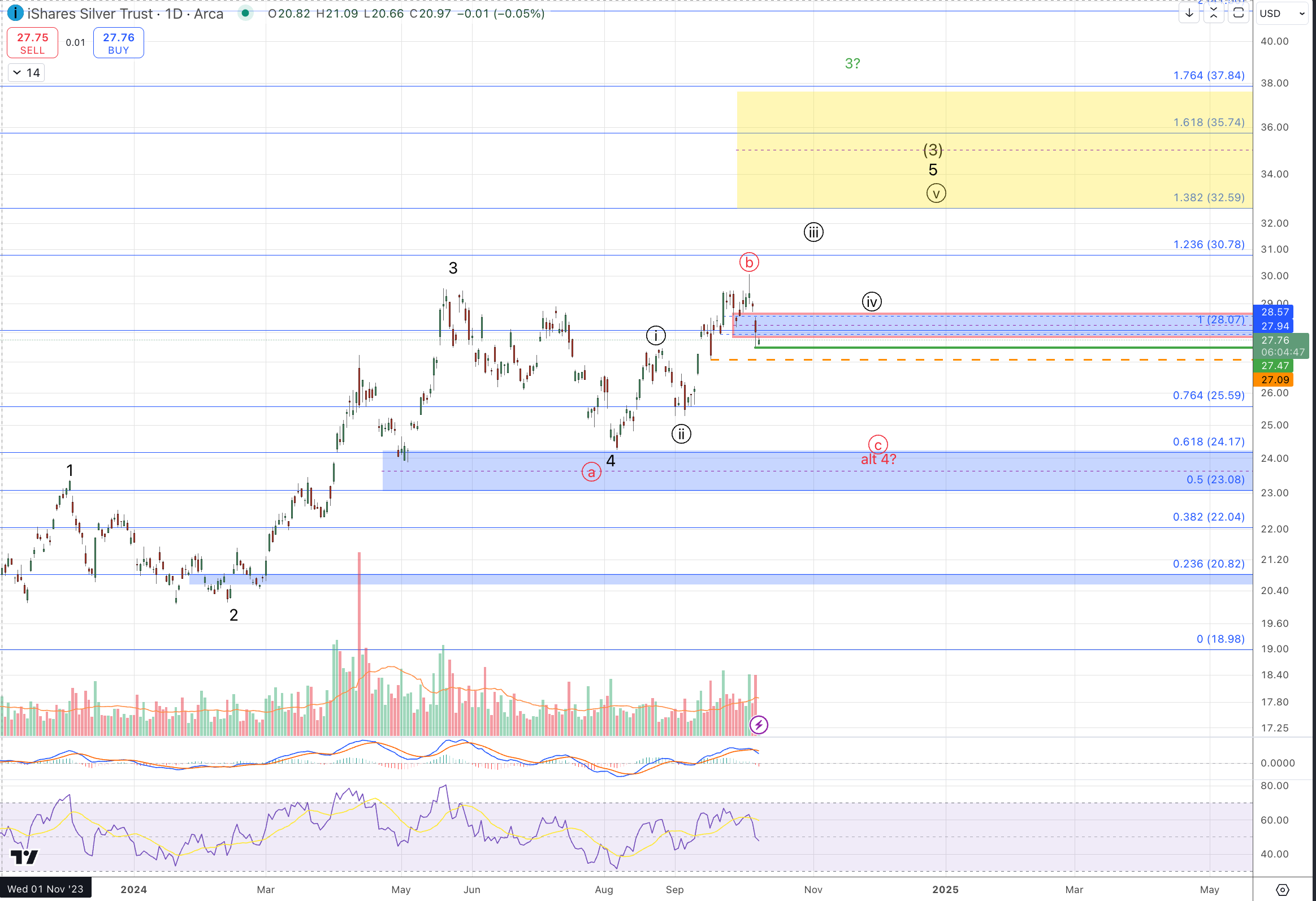Screen dimensions: 1316x901
Task: Click the 1.382 (32.59) Fibonacci label
Action: click(x=1209, y=198)
